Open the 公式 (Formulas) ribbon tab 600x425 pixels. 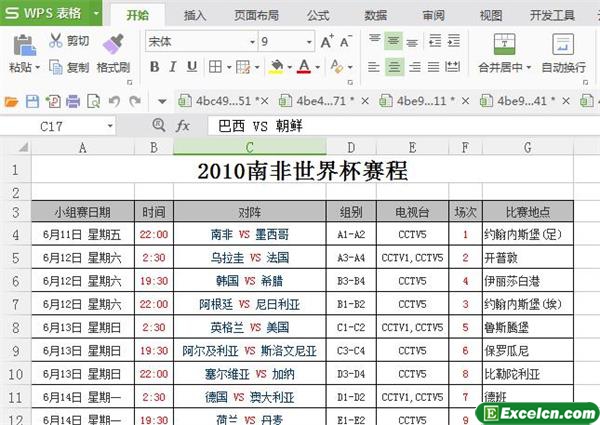(x=318, y=15)
